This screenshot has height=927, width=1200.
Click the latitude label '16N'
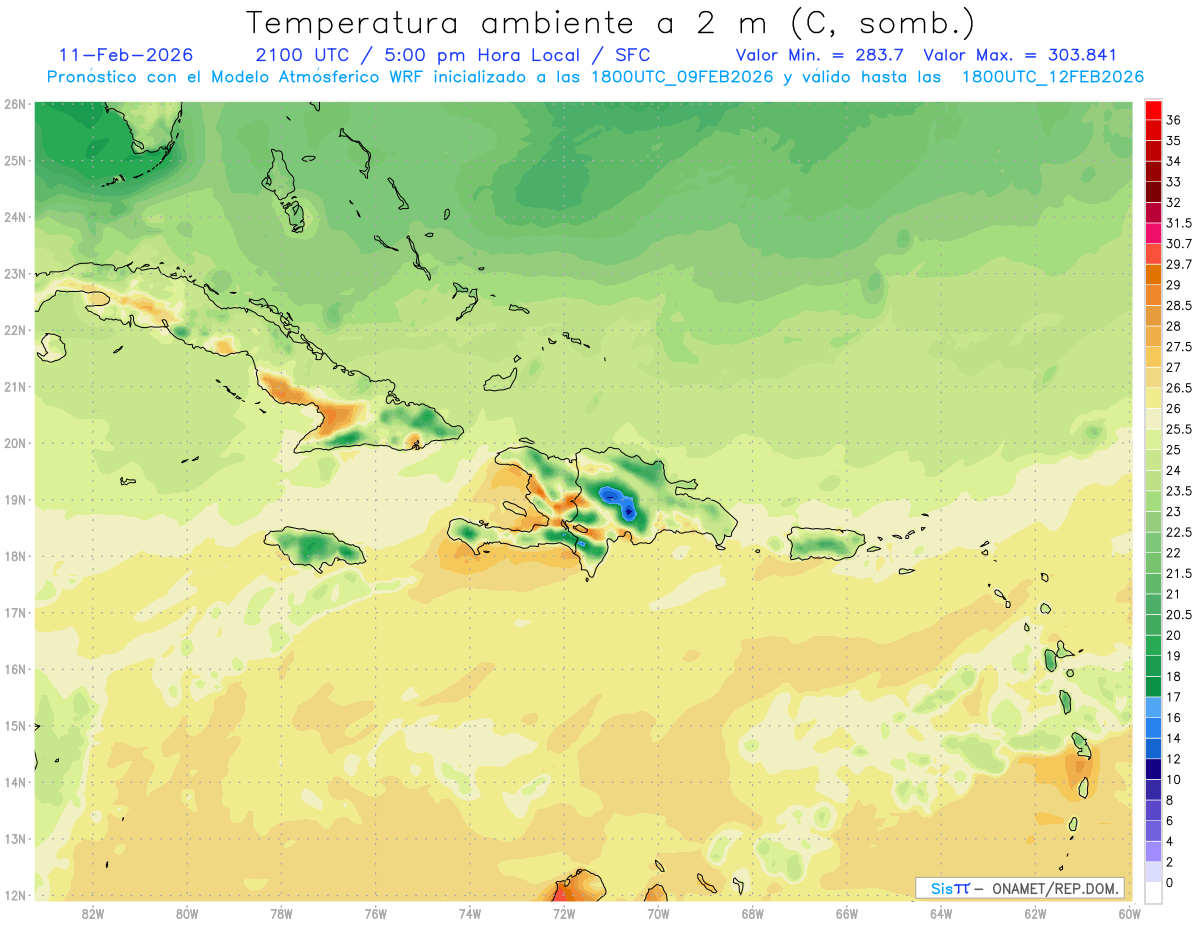click(15, 669)
